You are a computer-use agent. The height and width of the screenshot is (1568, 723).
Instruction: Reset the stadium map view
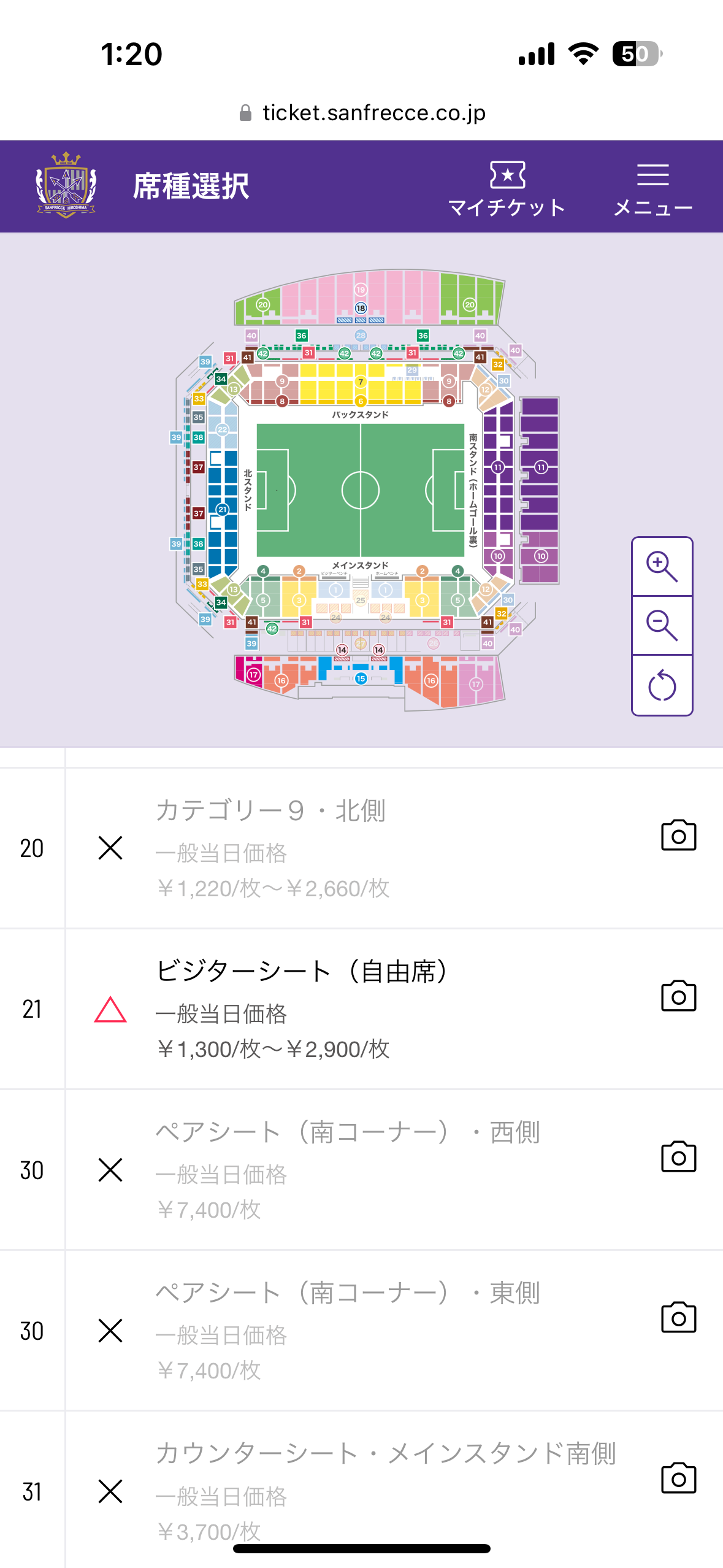(x=662, y=685)
